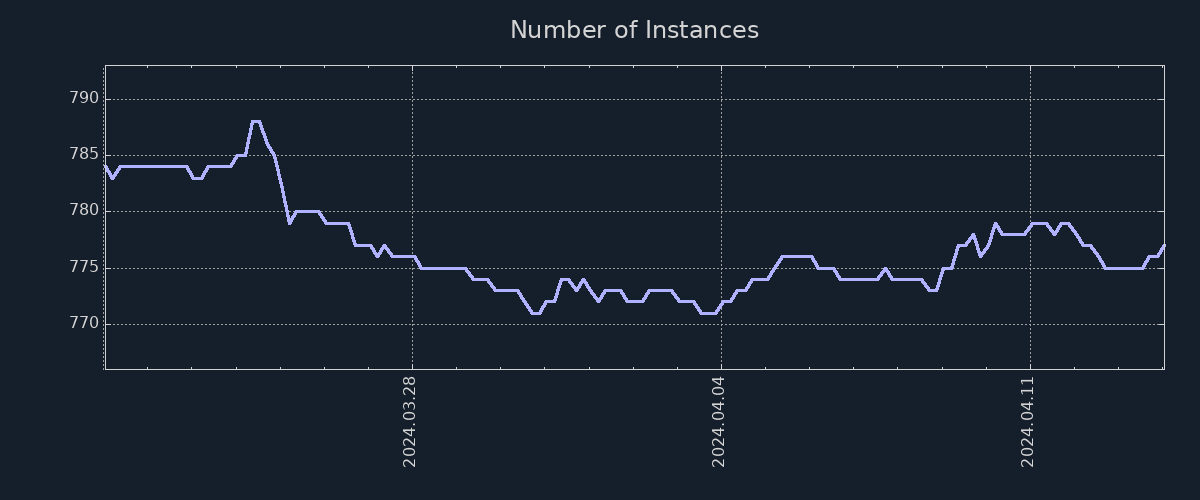Screen dimensions: 1200x500
Task: Click intersection of 770 and 2024.04.11 gridlines
Action: tap(1030, 324)
